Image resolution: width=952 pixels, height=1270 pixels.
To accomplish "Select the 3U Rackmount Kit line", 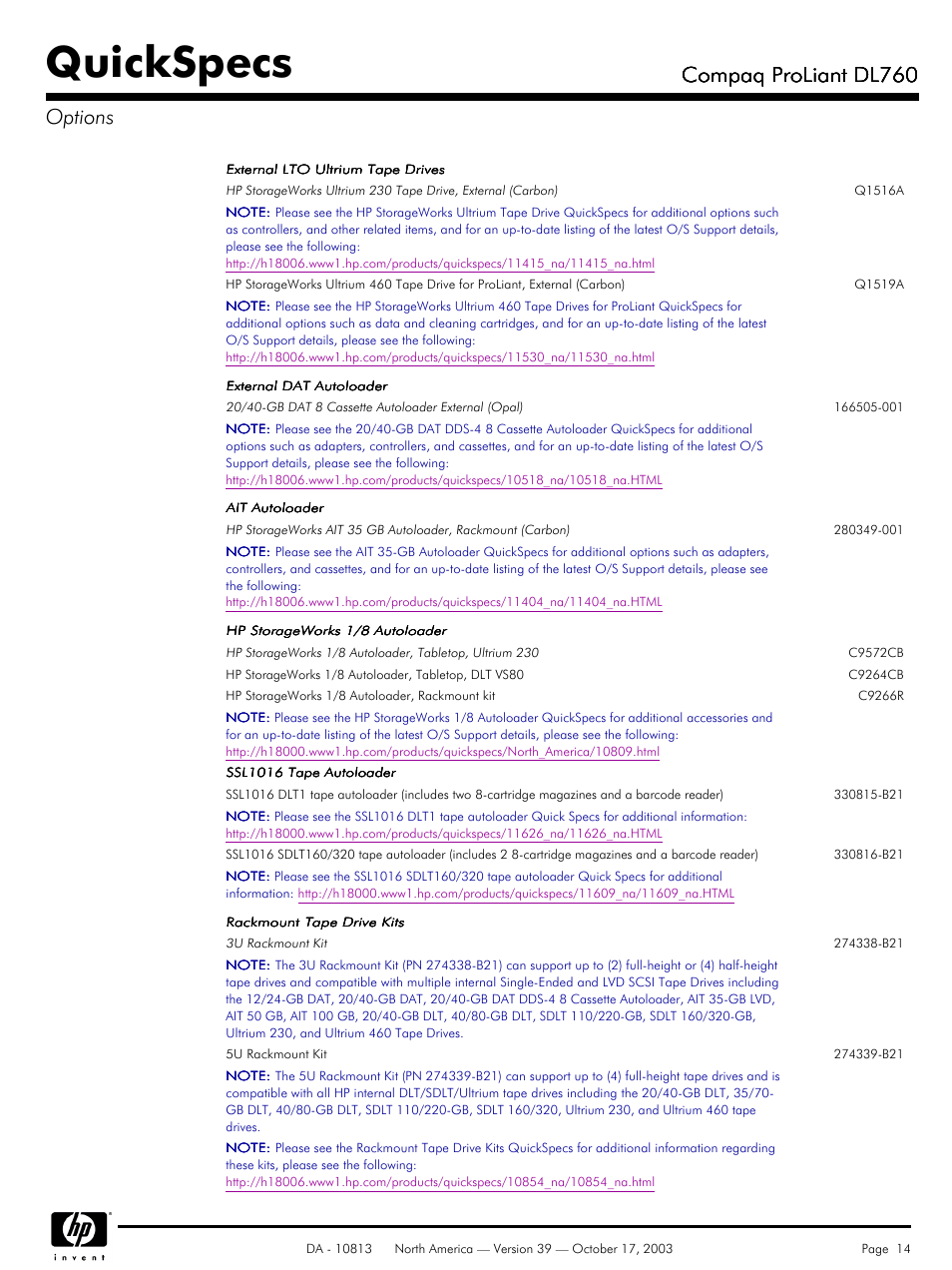I will pos(276,944).
